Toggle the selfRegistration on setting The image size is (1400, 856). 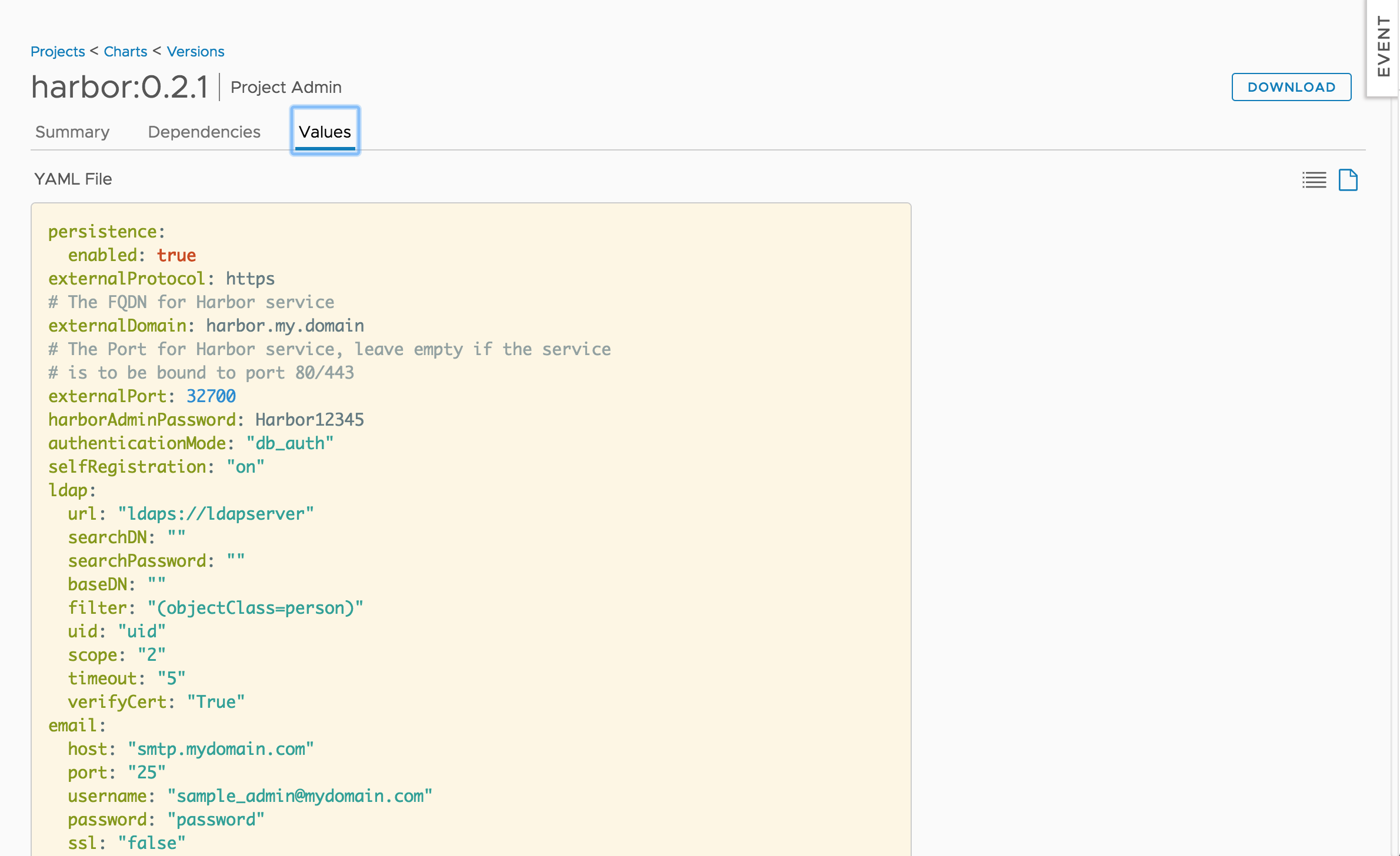244,467
